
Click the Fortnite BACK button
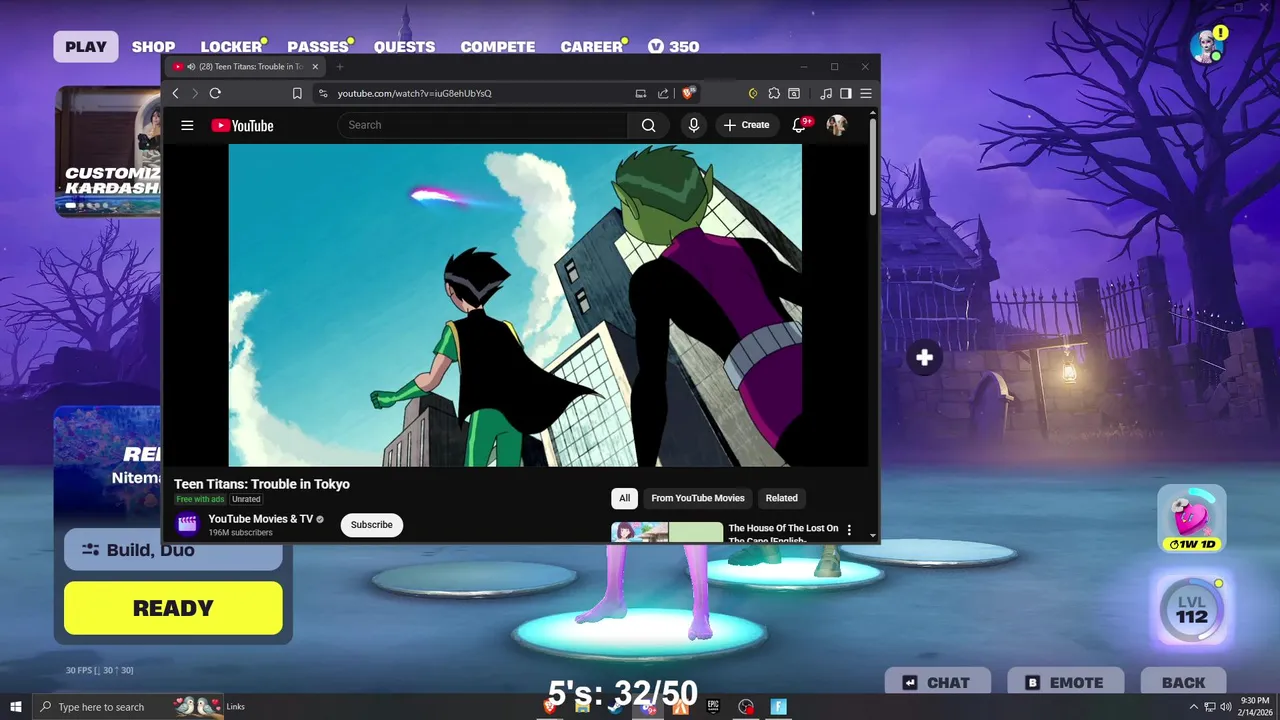point(1183,683)
